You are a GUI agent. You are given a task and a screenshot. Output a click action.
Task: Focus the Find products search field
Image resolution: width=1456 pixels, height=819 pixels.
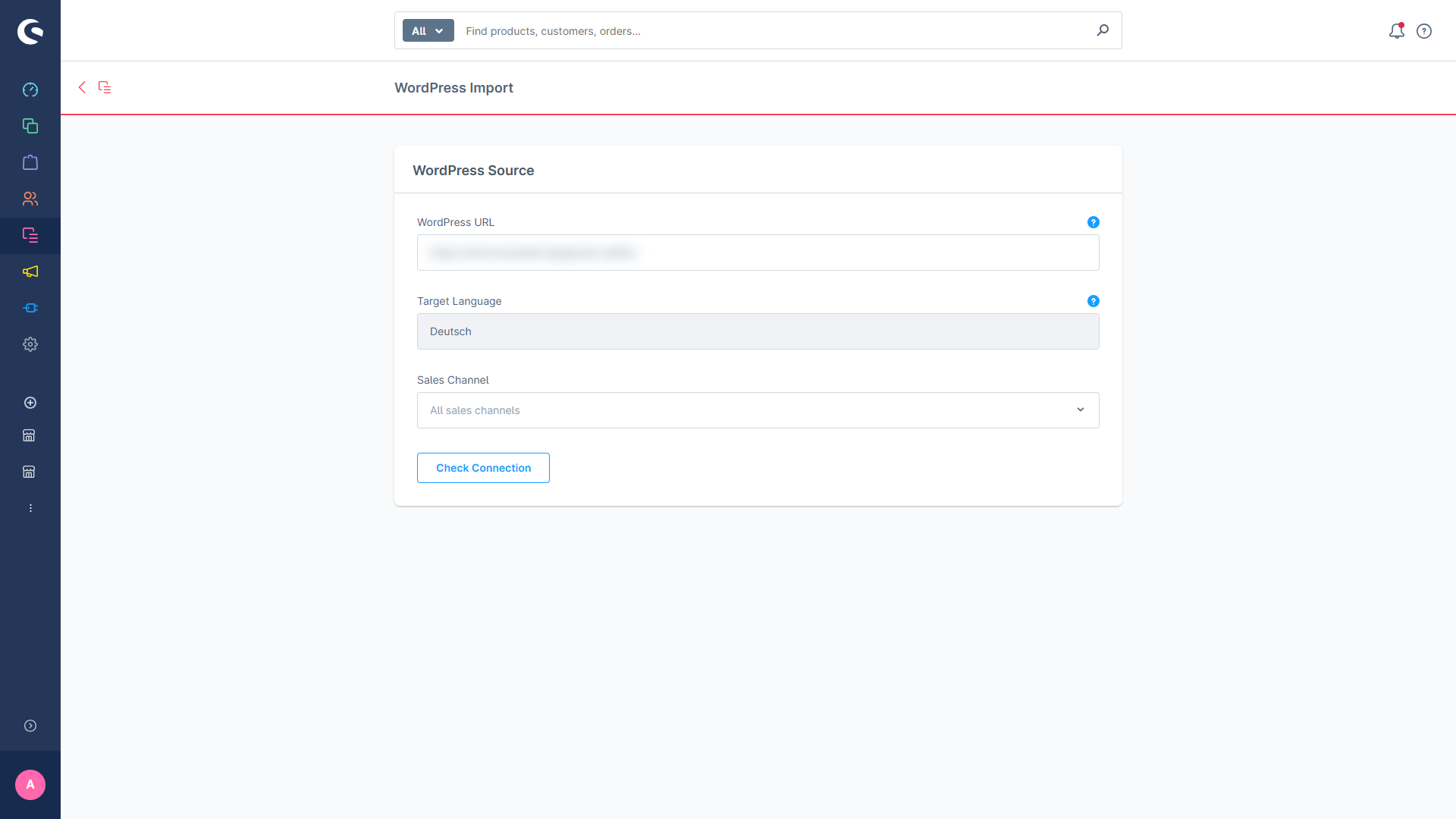pyautogui.click(x=773, y=31)
